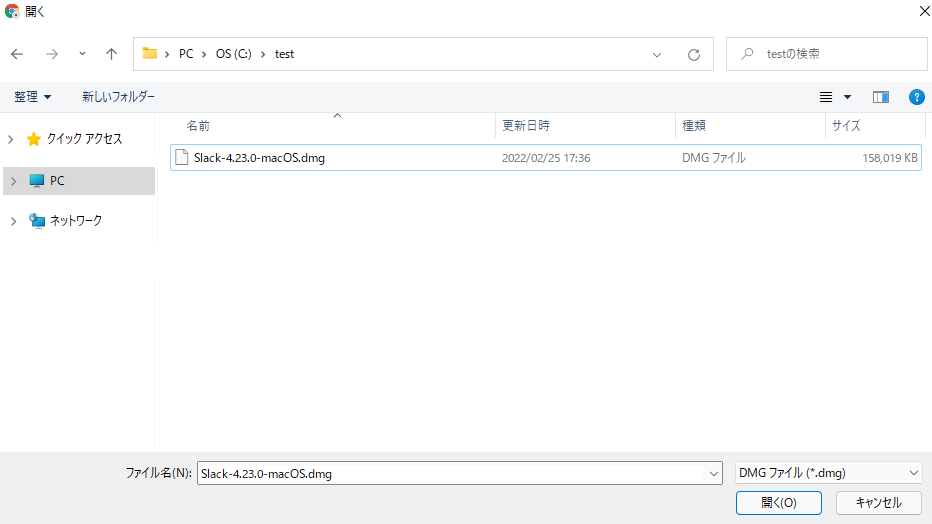Select OS (C:) in the breadcrumb

click(x=234, y=54)
